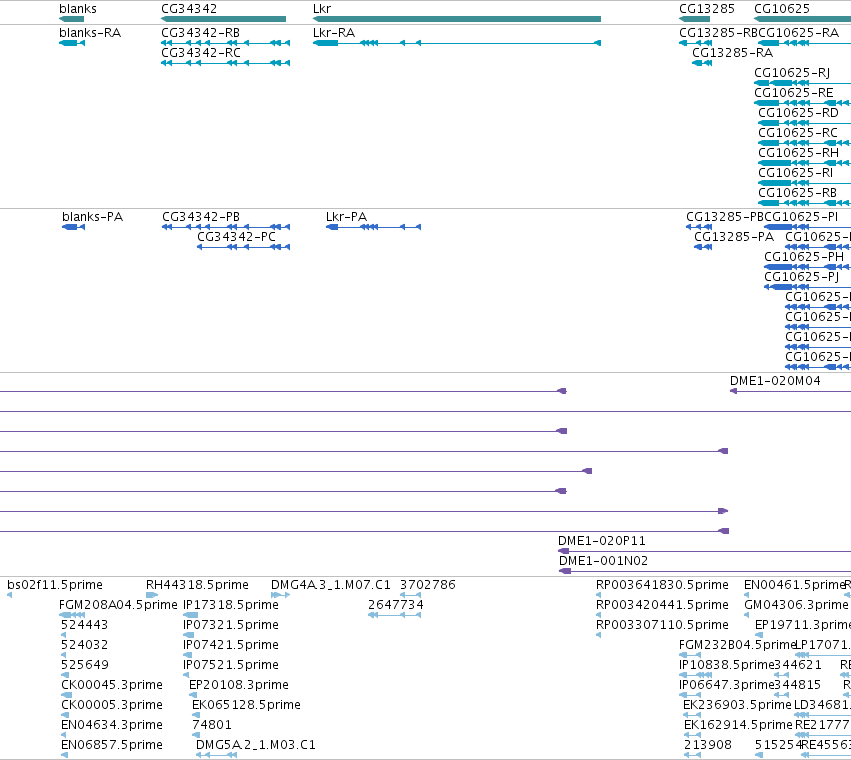Select the RP003307110.5prime EST label

click(662, 625)
